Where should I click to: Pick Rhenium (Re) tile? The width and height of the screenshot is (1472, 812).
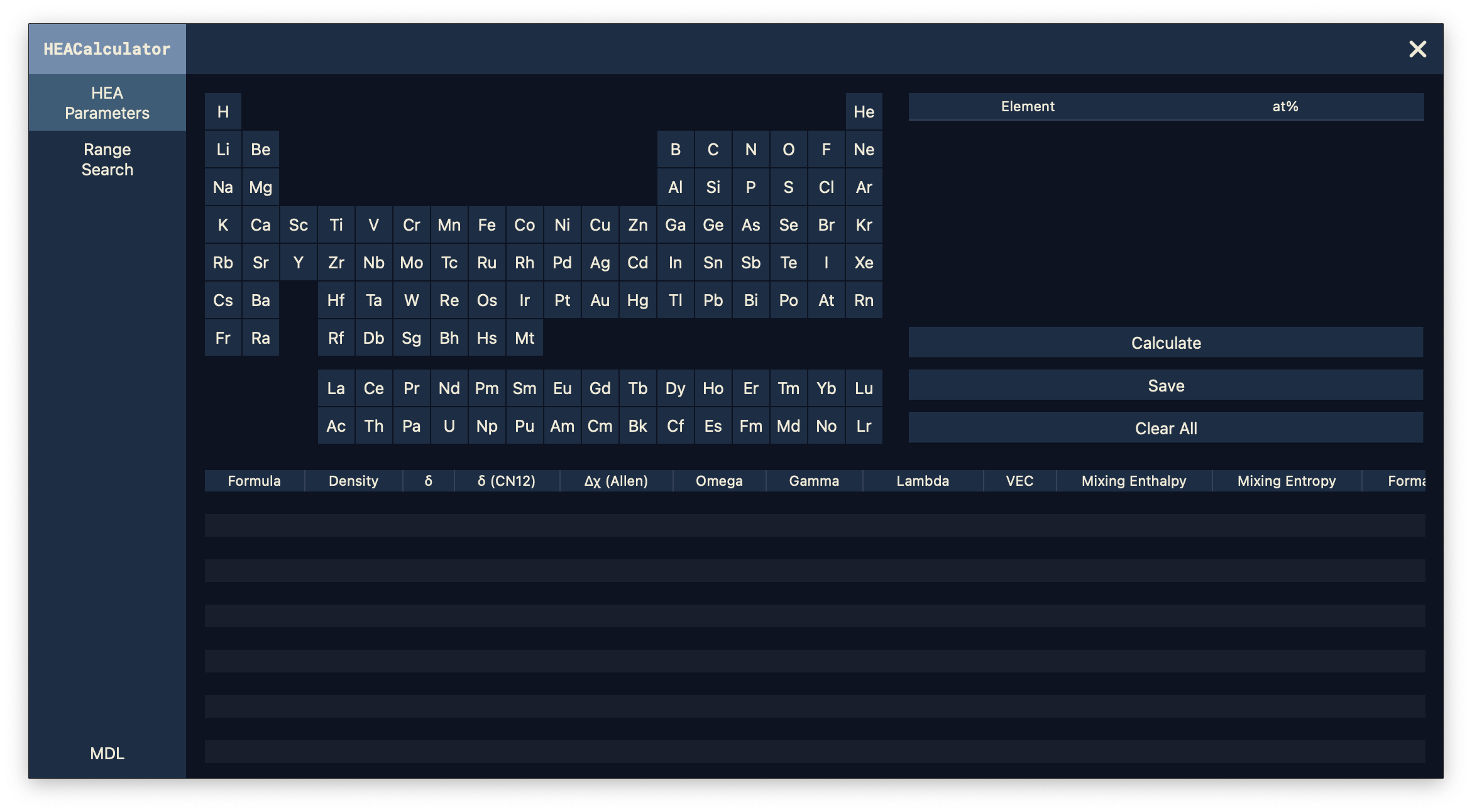pos(449,300)
